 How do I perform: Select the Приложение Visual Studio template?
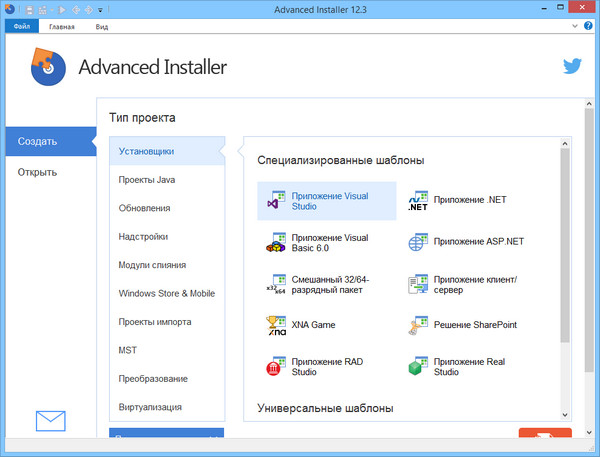[x=326, y=200]
